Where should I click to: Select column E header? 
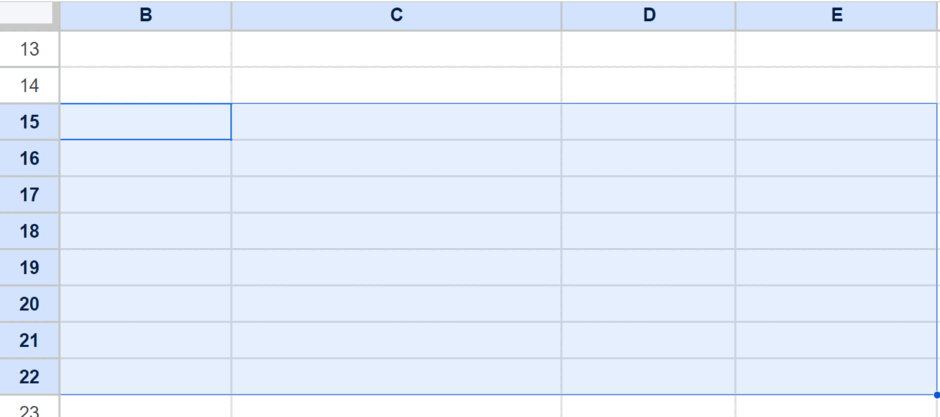[837, 16]
